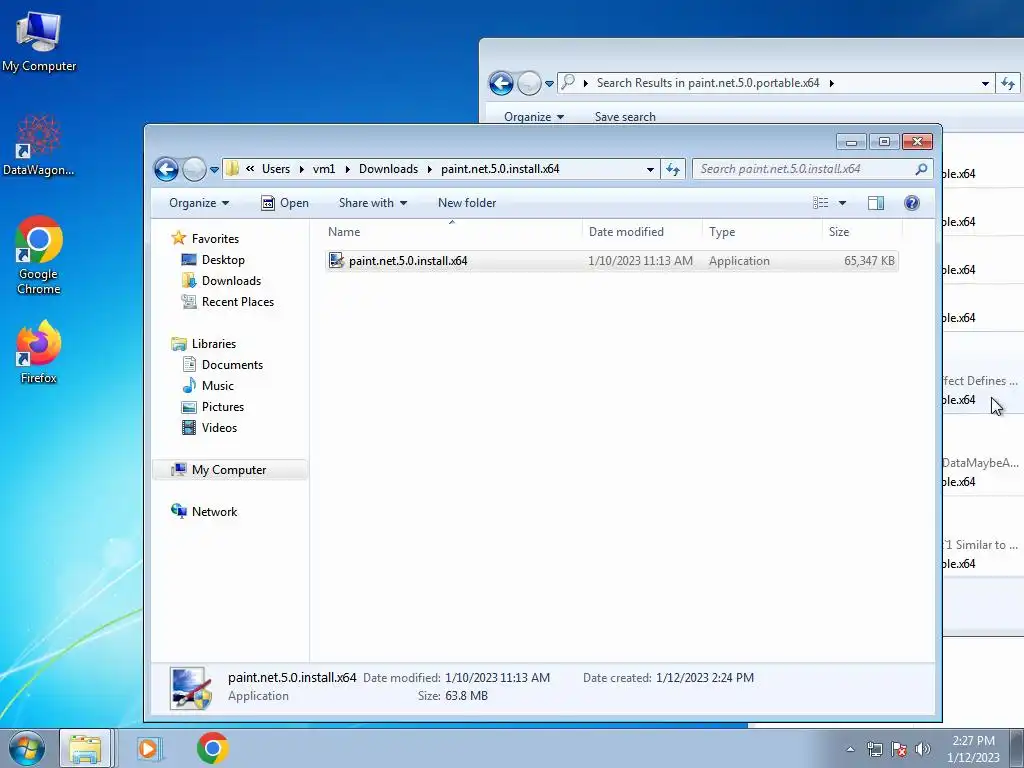The image size is (1024, 768).
Task: Show hidden tray icons arrow
Action: point(850,749)
